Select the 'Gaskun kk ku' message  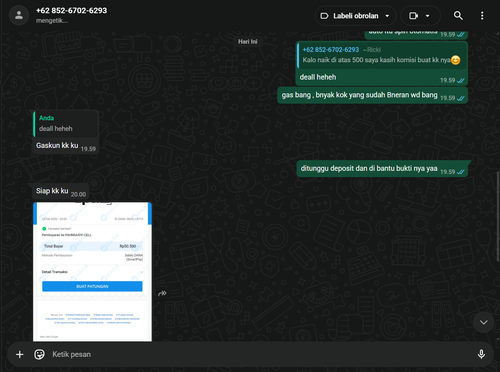point(57,146)
